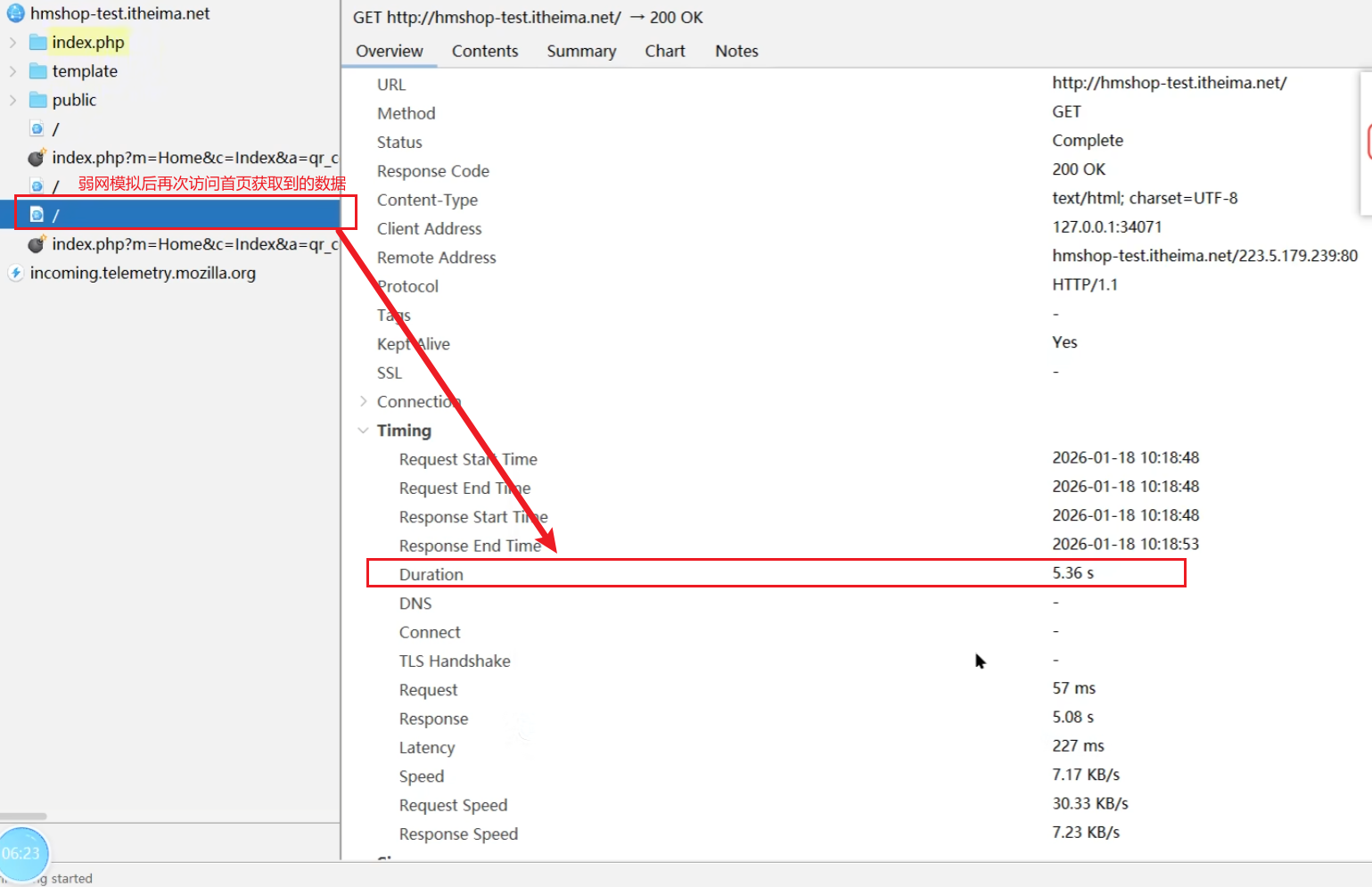The width and height of the screenshot is (1372, 887).
Task: Click the index.php folder icon
Action: 38,43
